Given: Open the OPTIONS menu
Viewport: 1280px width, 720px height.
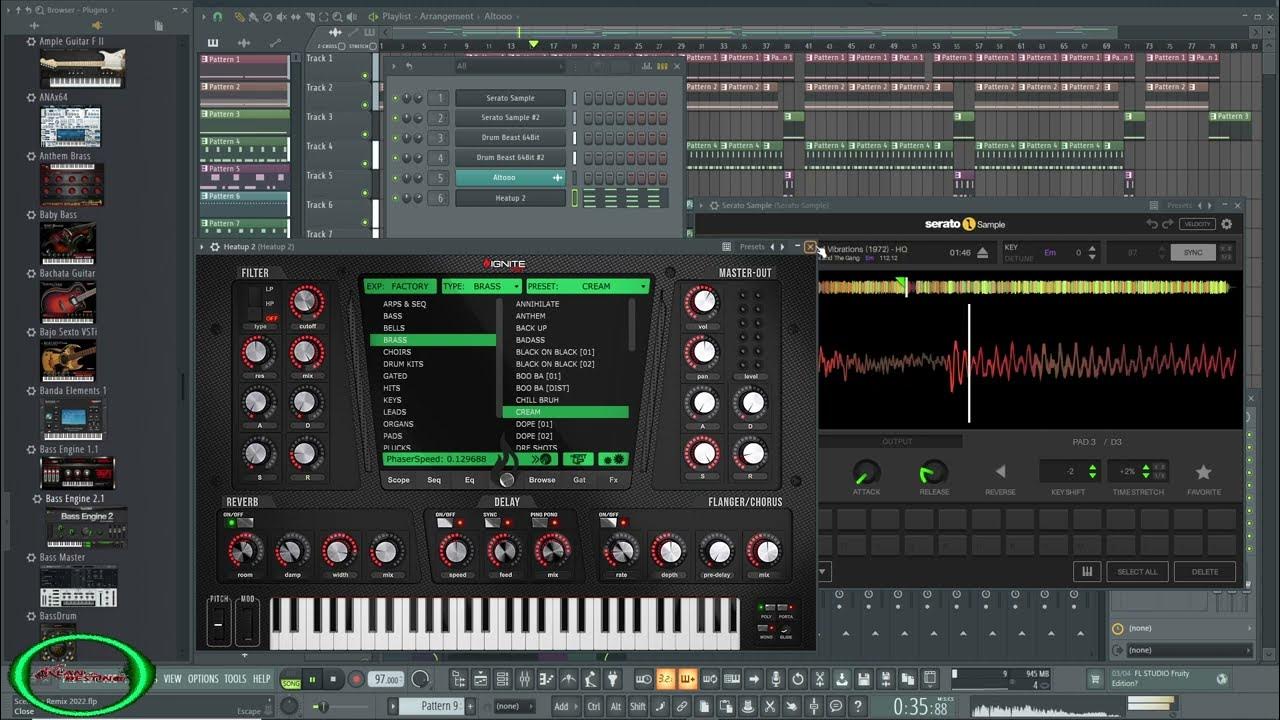Looking at the screenshot, I should (x=203, y=678).
